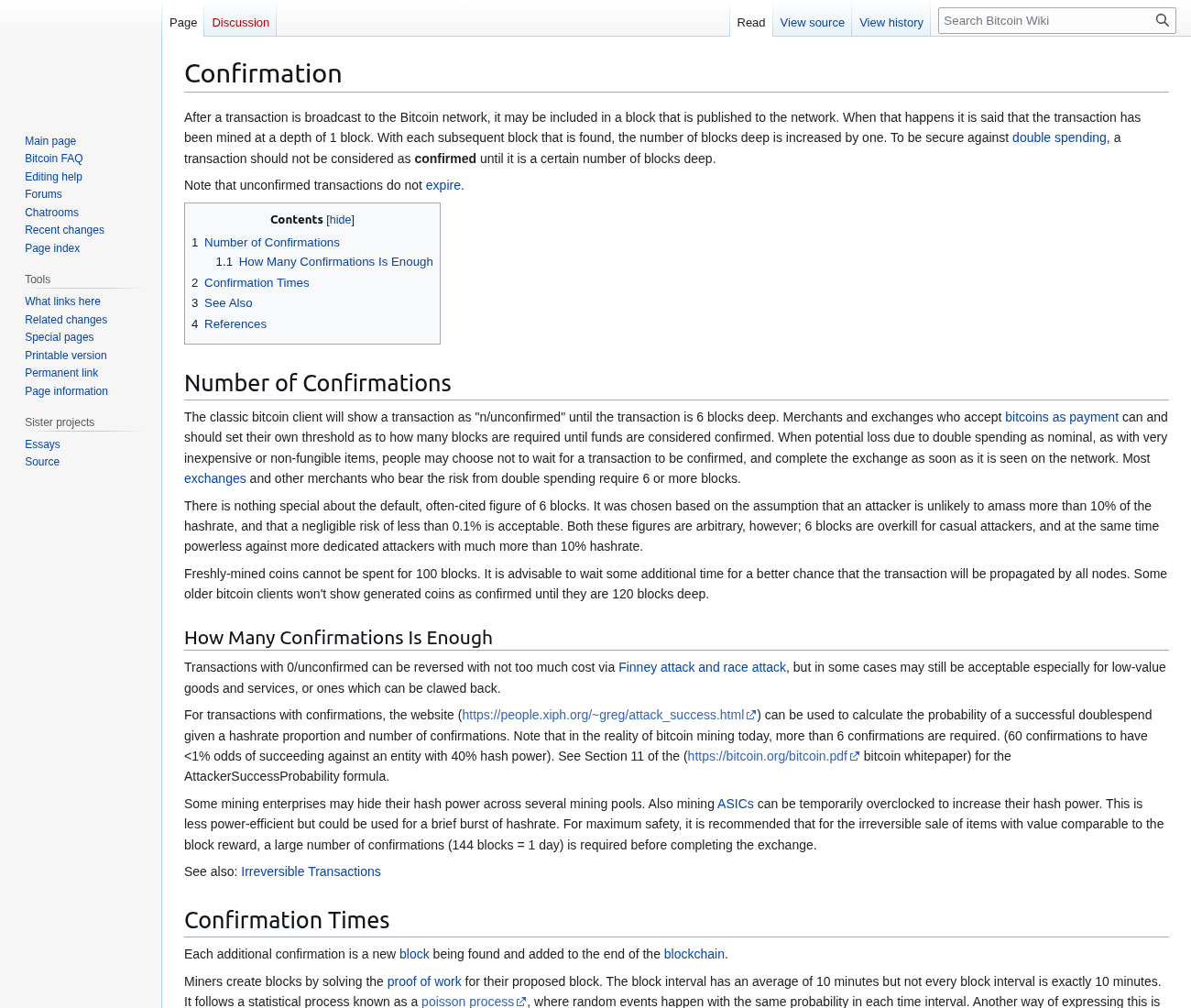Open the View history tab

pyautogui.click(x=891, y=22)
